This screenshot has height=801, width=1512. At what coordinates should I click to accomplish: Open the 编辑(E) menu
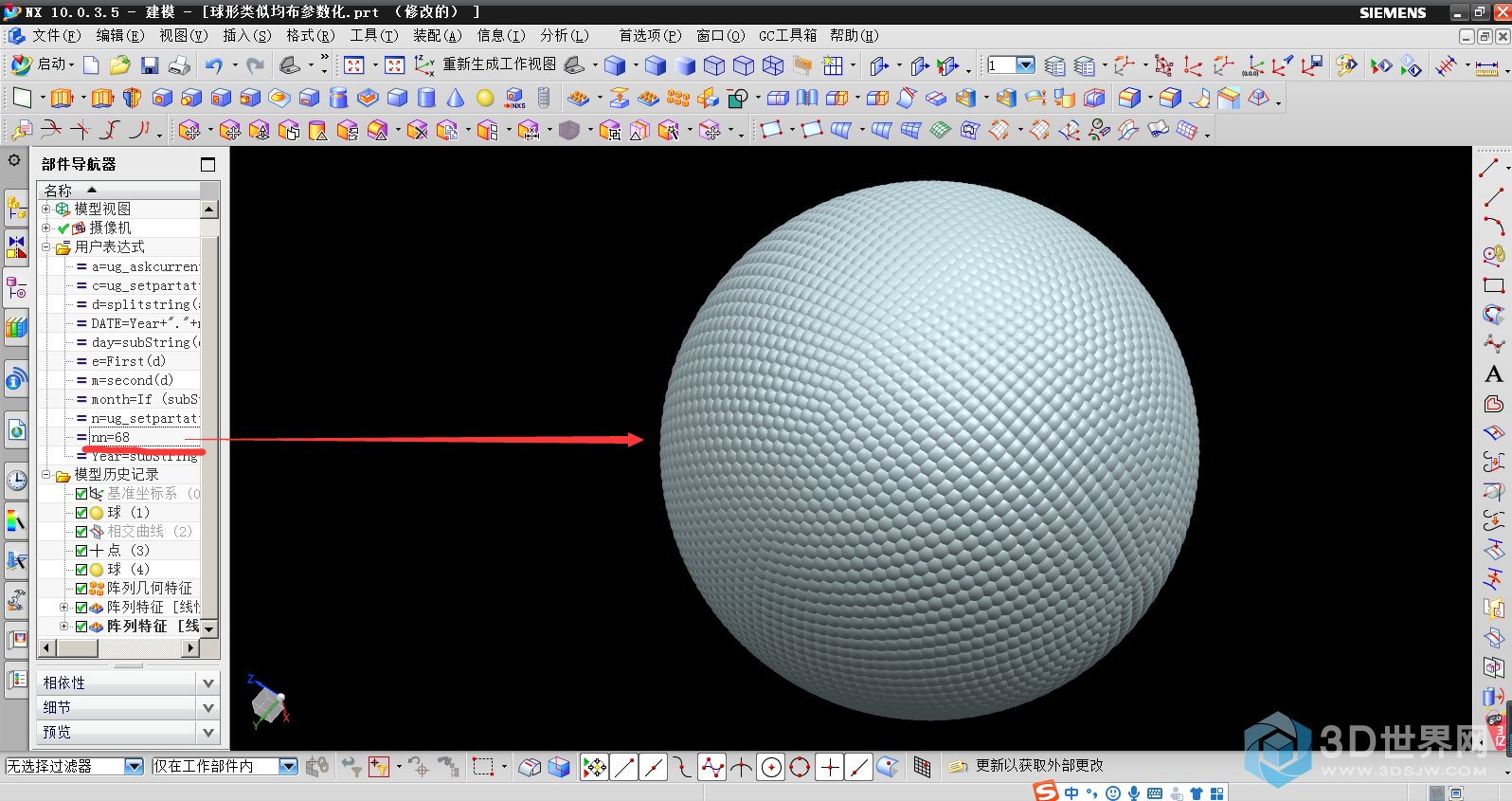(119, 35)
